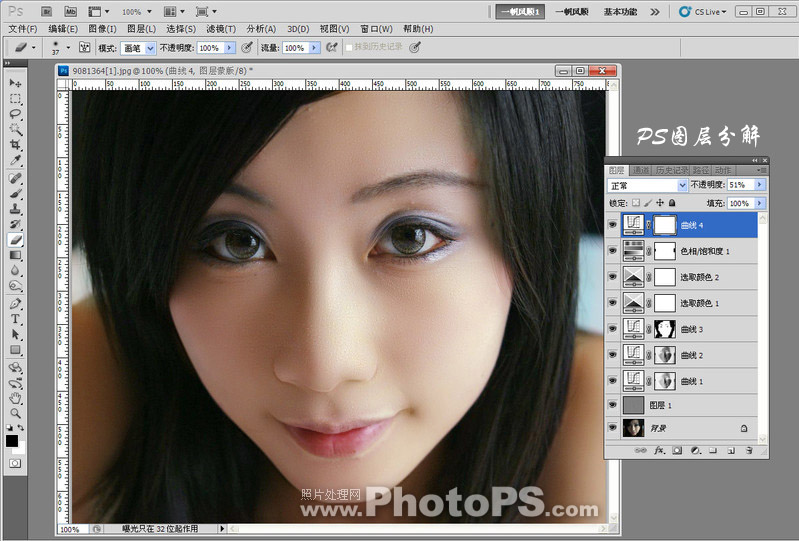Image resolution: width=799 pixels, height=541 pixels.
Task: Select the Spot Healing Brush tool
Action: click(x=15, y=178)
